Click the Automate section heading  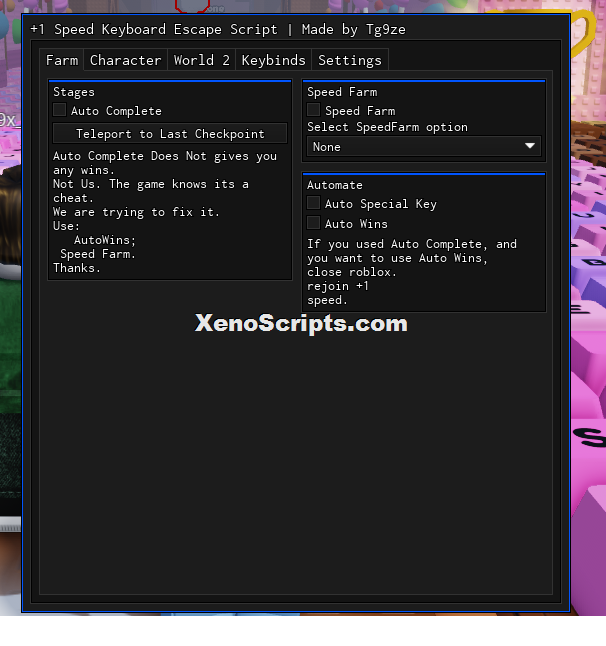tap(335, 185)
